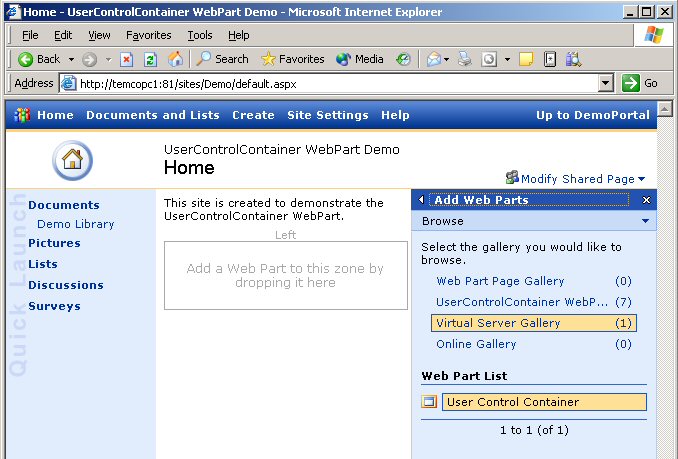The height and width of the screenshot is (459, 678).
Task: Click the Modify Shared Page people icon
Action: pos(512,177)
